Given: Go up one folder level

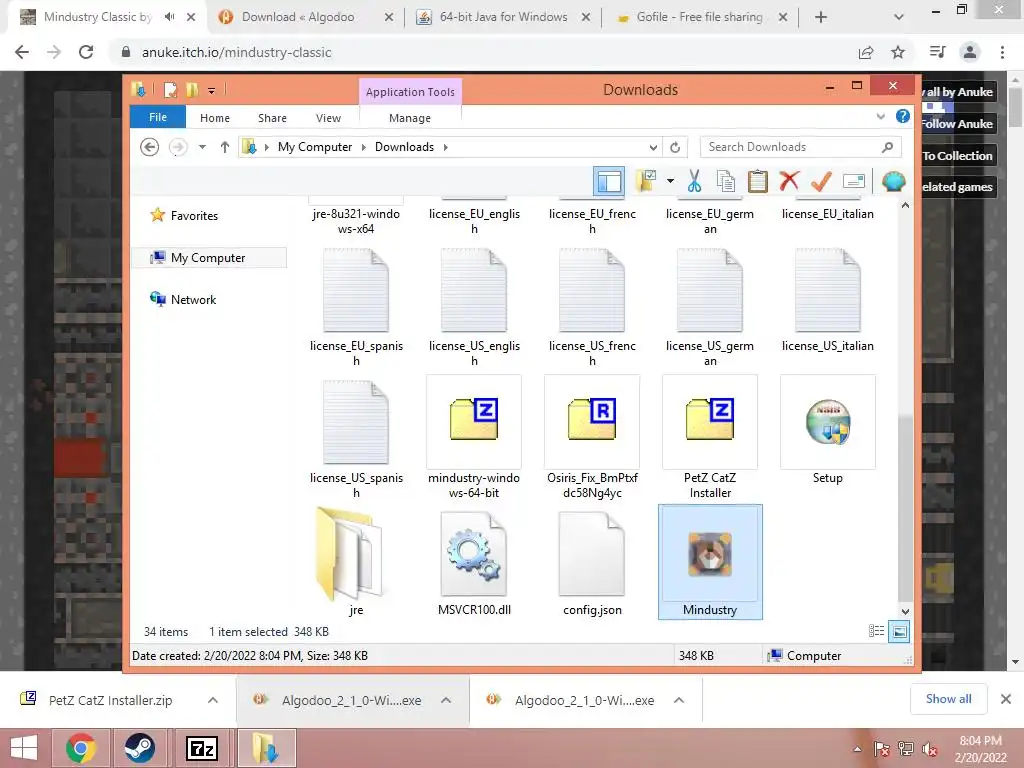Looking at the screenshot, I should point(225,147).
